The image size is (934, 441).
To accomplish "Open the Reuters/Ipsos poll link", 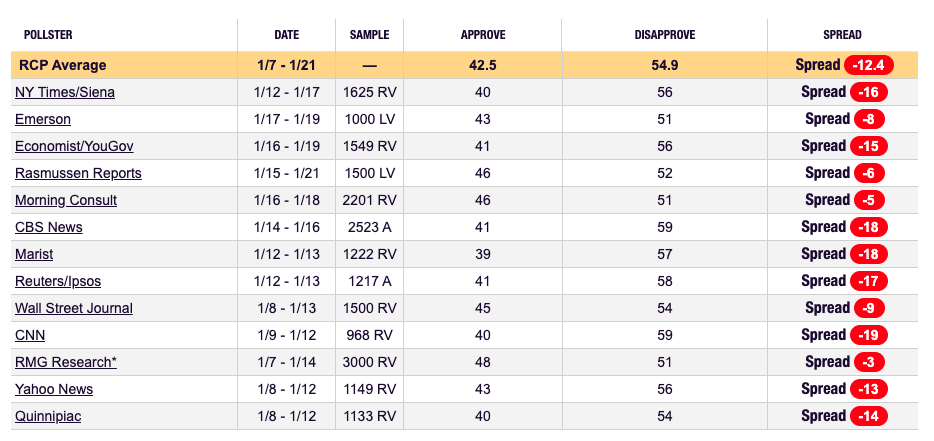I will tap(58, 281).
